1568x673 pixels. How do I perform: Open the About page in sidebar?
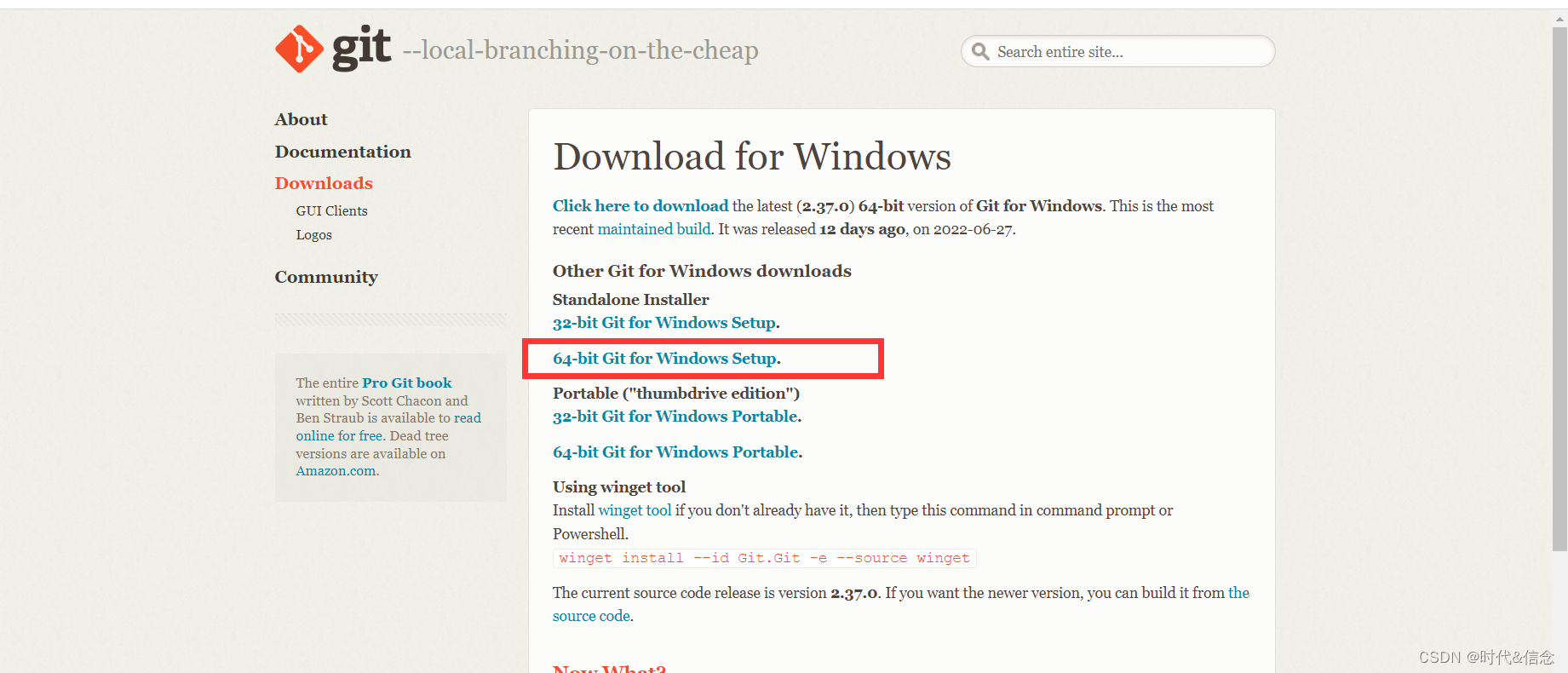[301, 119]
